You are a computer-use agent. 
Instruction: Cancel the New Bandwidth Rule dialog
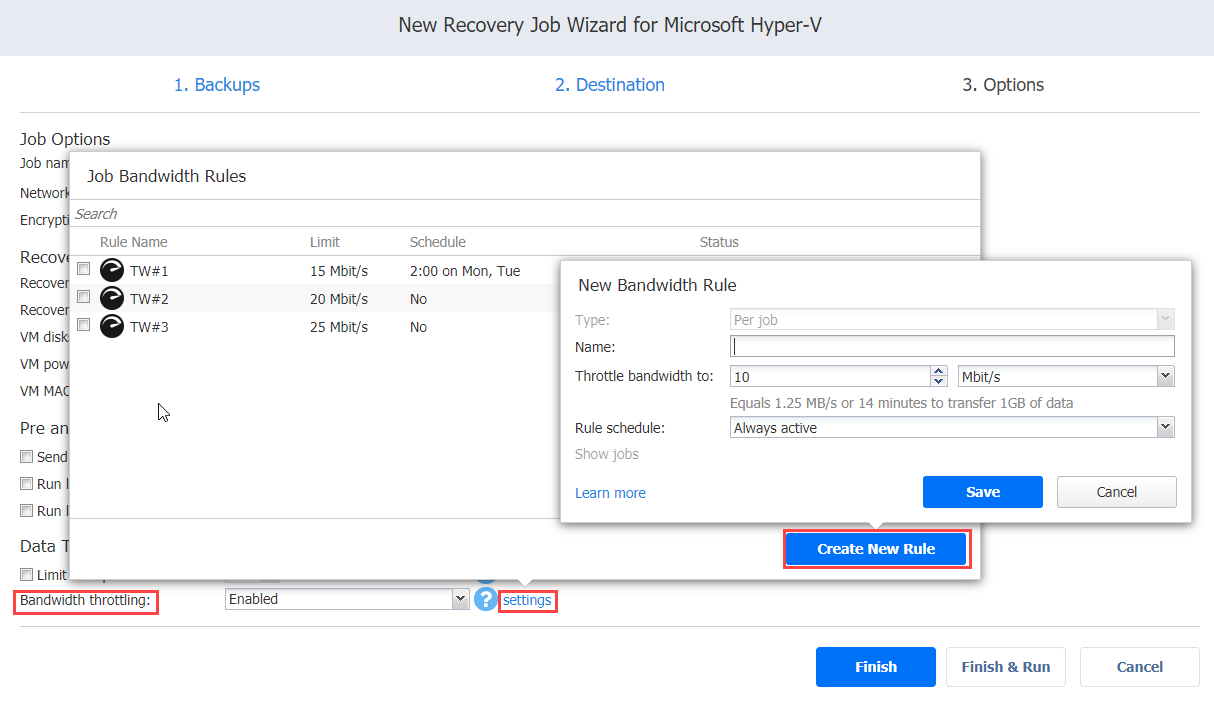[1117, 492]
